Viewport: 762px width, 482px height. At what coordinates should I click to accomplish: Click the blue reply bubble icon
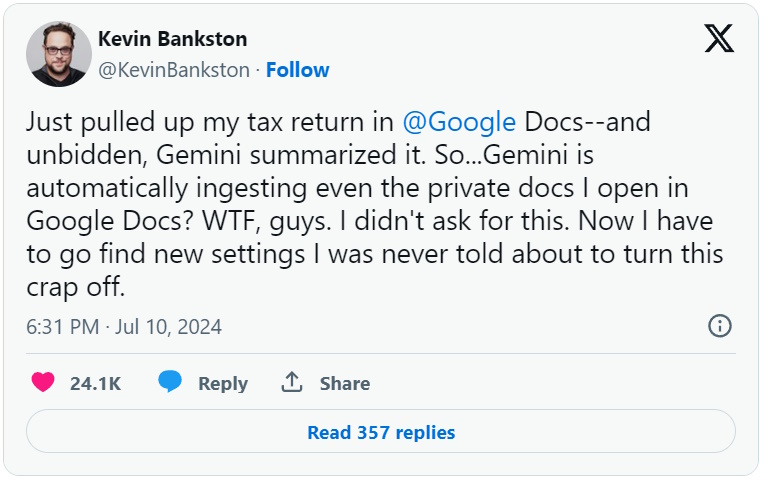170,383
